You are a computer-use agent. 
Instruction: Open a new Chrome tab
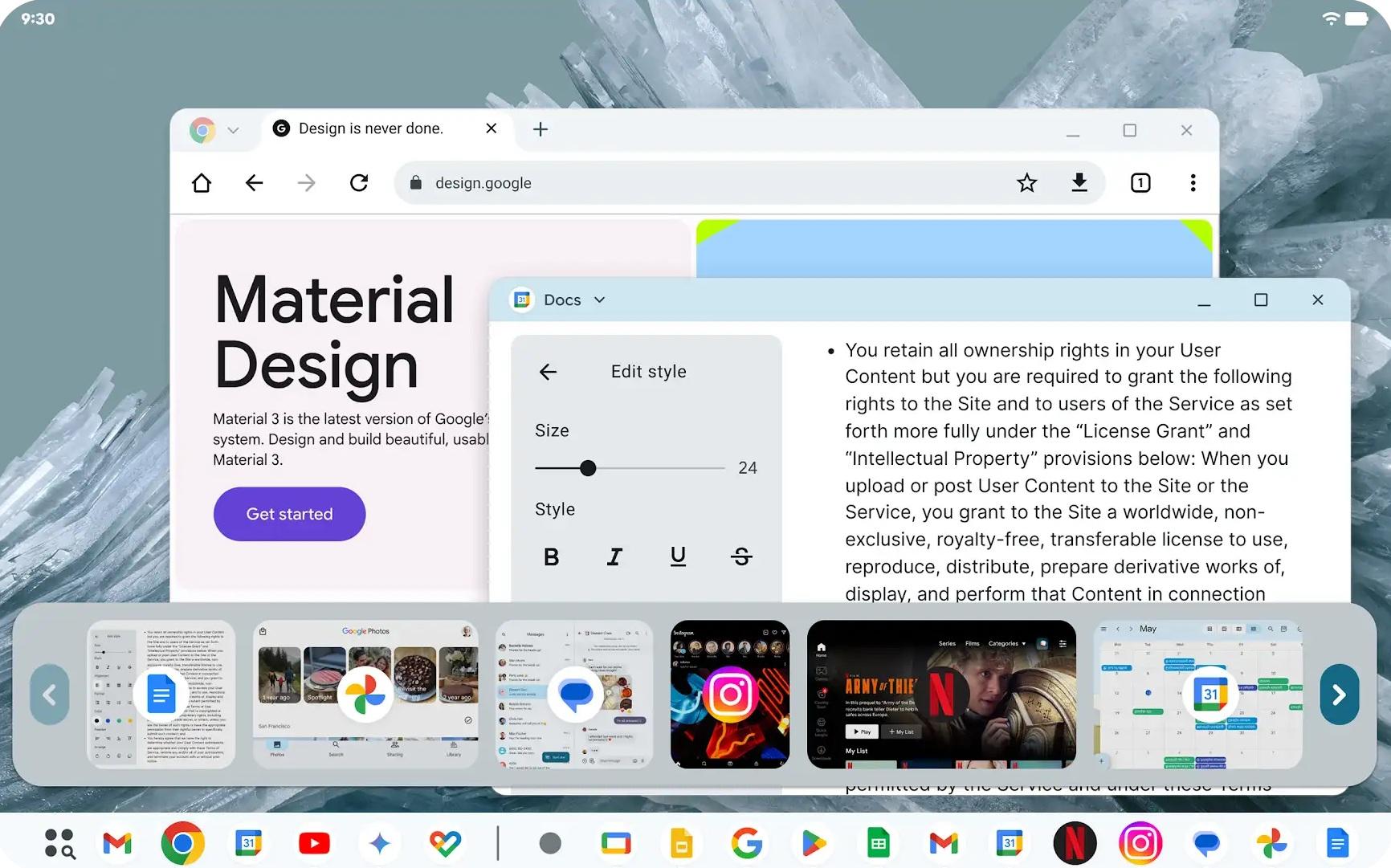tap(540, 129)
